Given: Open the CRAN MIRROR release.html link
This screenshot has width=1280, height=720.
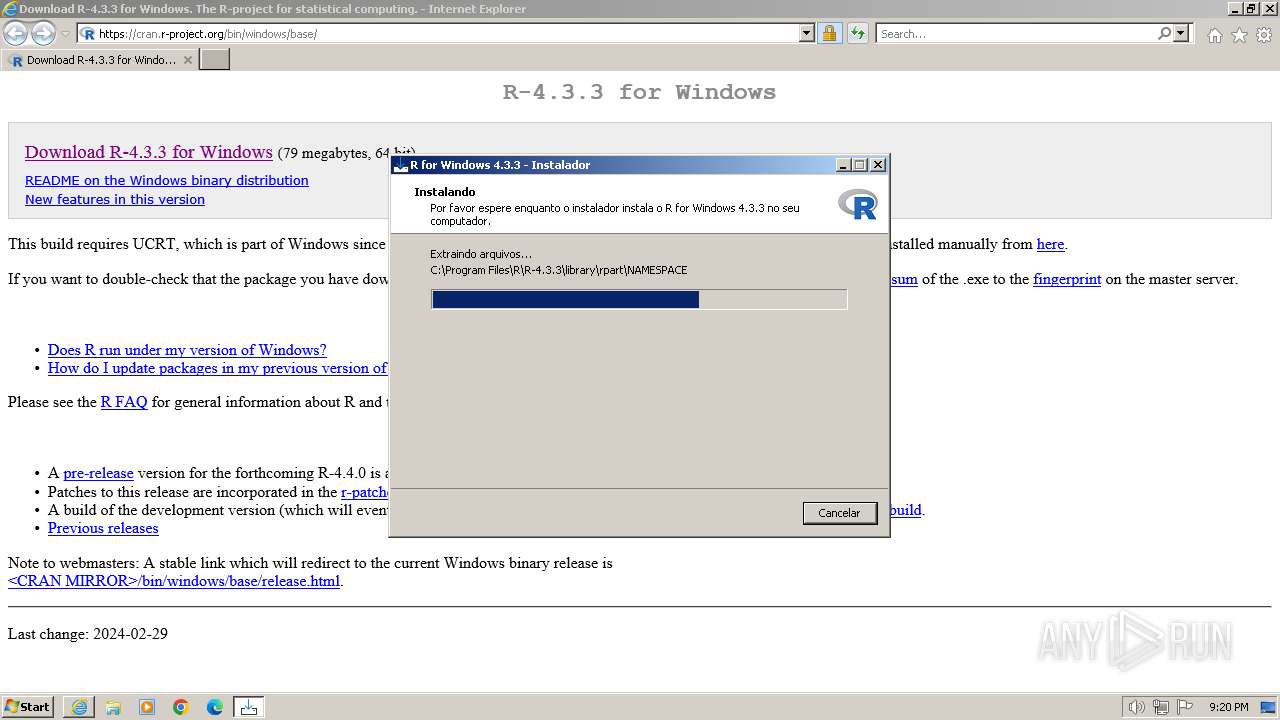Looking at the screenshot, I should coord(174,581).
